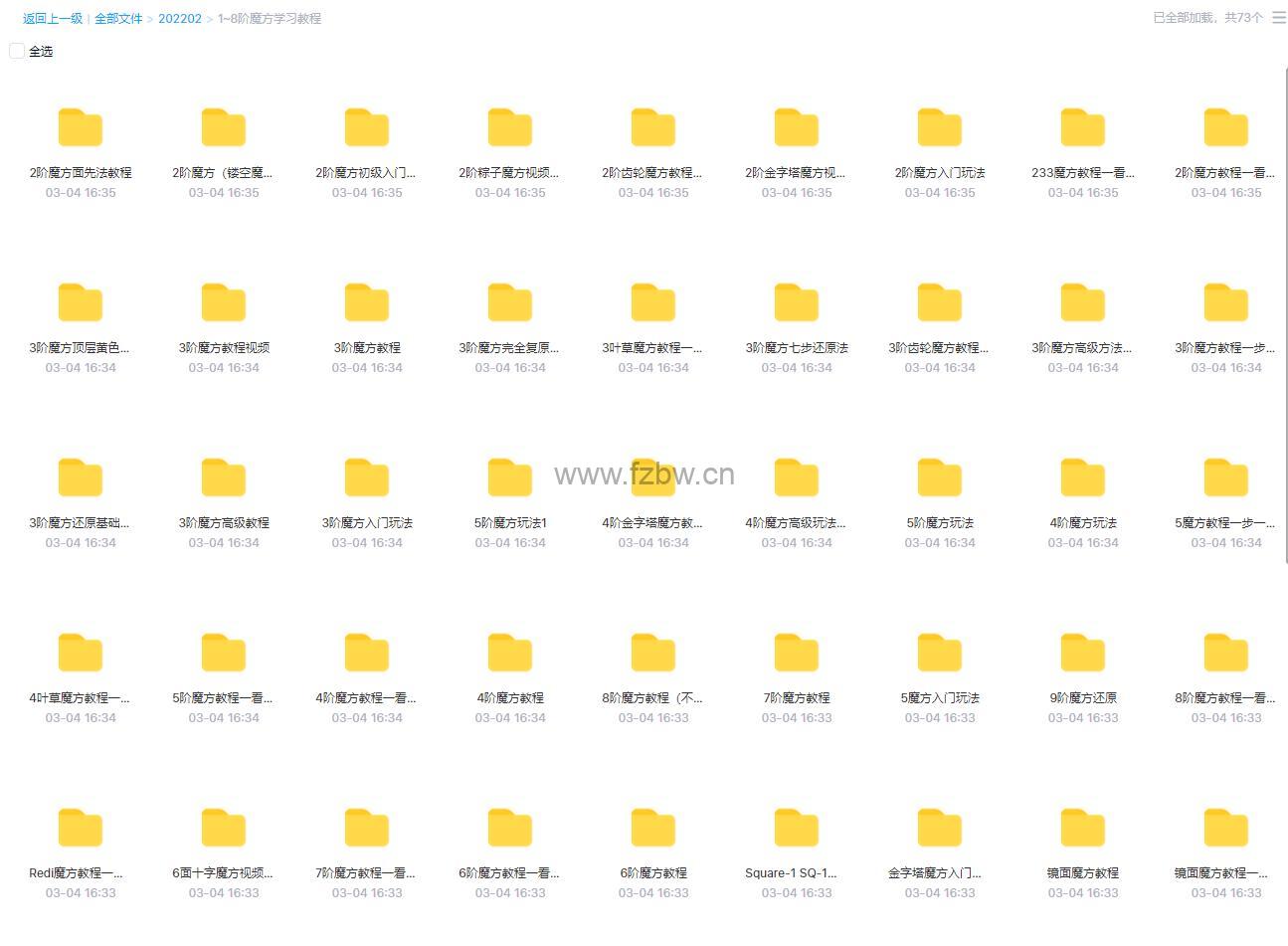Click the 4阶魔方教程 folder label
Screen dimensions: 1288x946
point(510,698)
